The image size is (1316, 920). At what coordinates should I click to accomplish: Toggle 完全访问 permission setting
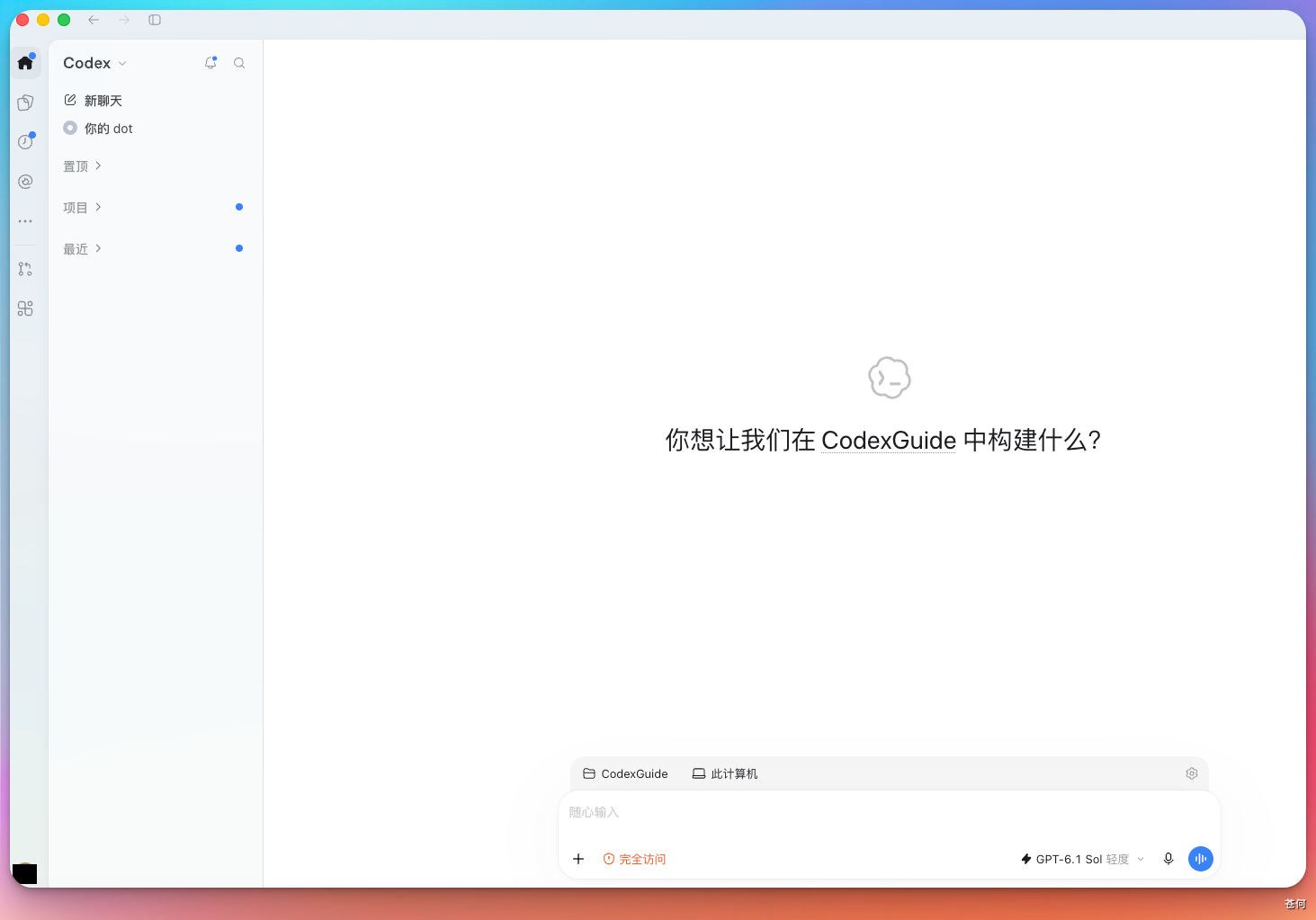[x=634, y=859]
